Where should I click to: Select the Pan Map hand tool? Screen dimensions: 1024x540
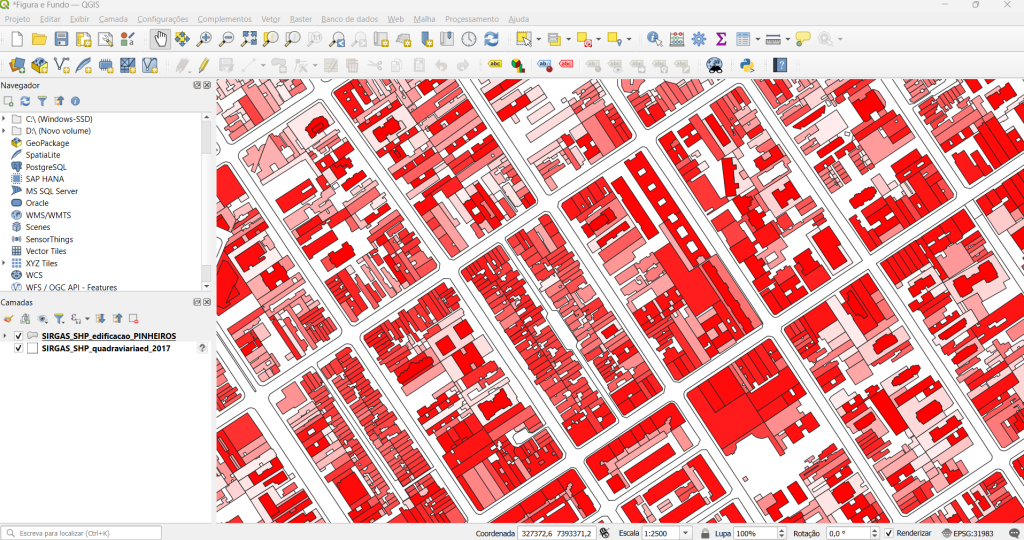(160, 39)
